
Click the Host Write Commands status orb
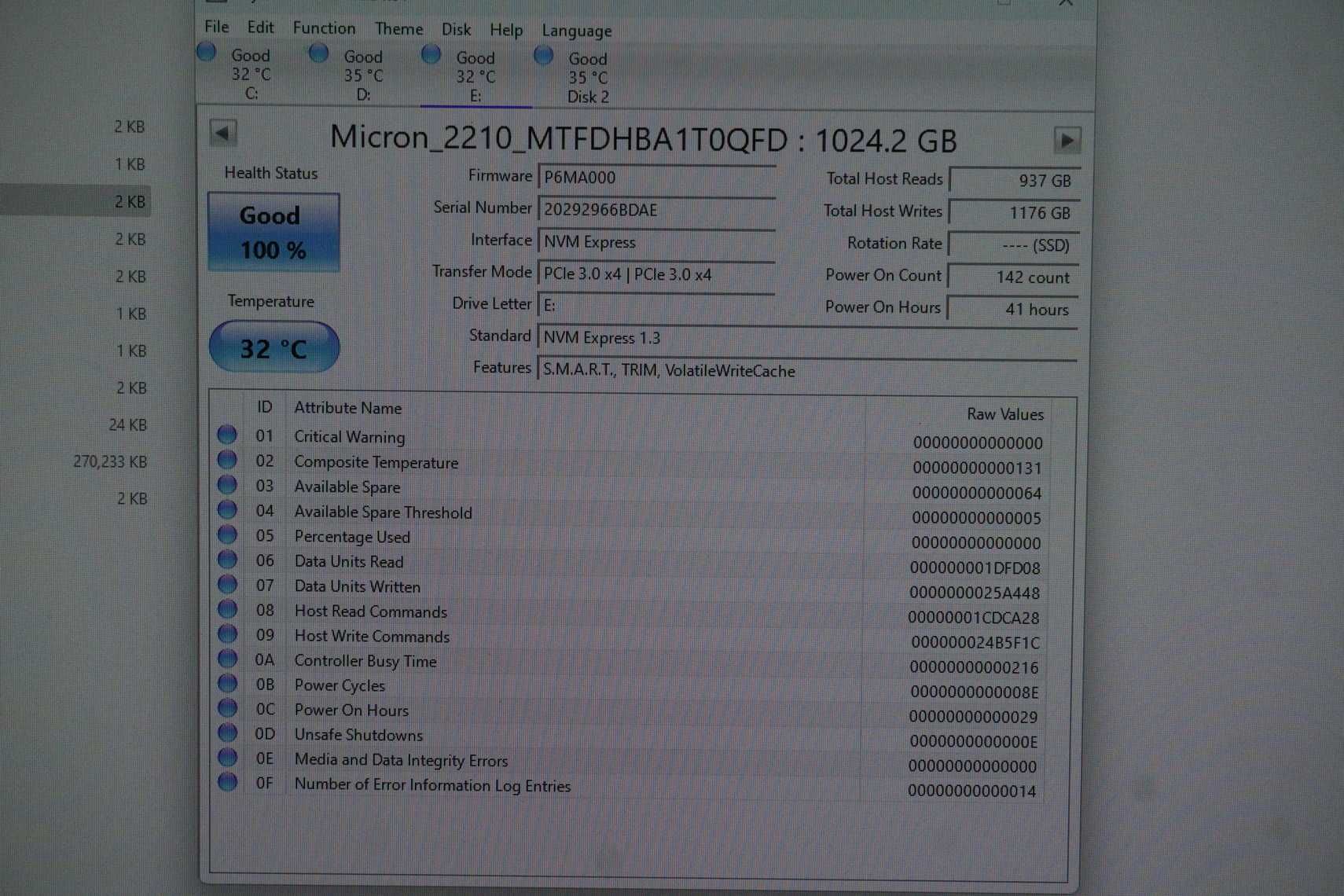tap(227, 633)
